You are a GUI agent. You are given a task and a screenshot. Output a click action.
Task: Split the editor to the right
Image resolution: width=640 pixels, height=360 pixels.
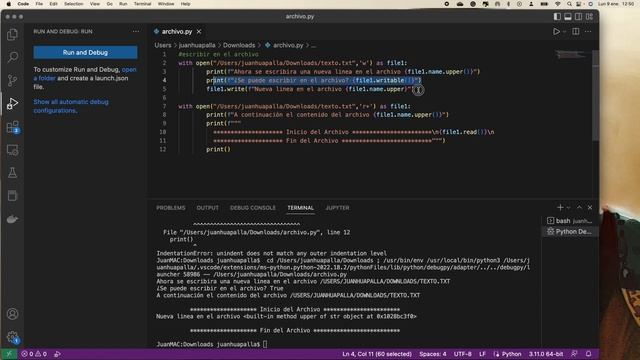pos(576,31)
